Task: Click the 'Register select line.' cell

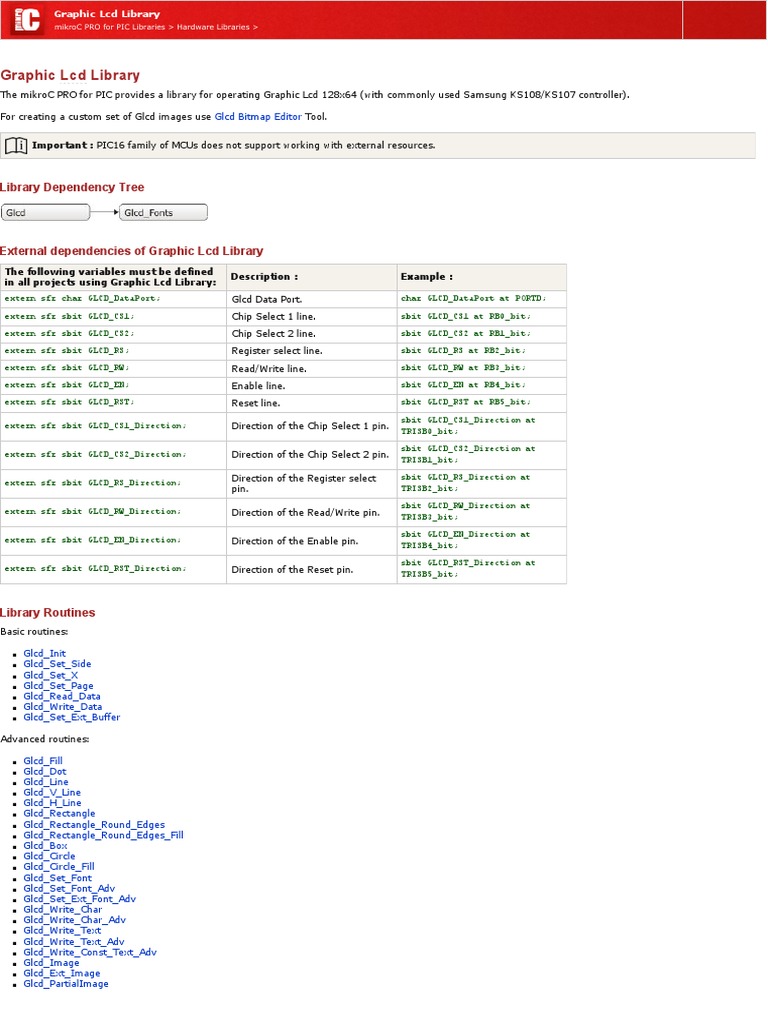Action: point(312,351)
